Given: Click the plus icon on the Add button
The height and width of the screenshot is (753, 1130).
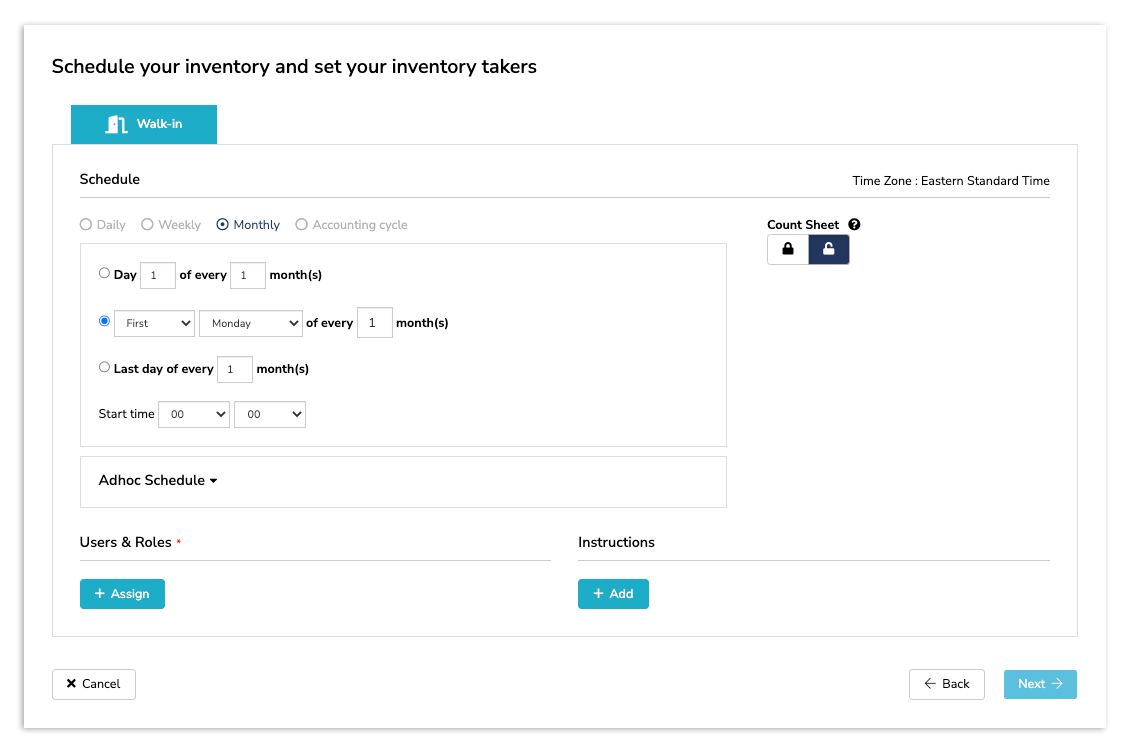Looking at the screenshot, I should click(599, 593).
